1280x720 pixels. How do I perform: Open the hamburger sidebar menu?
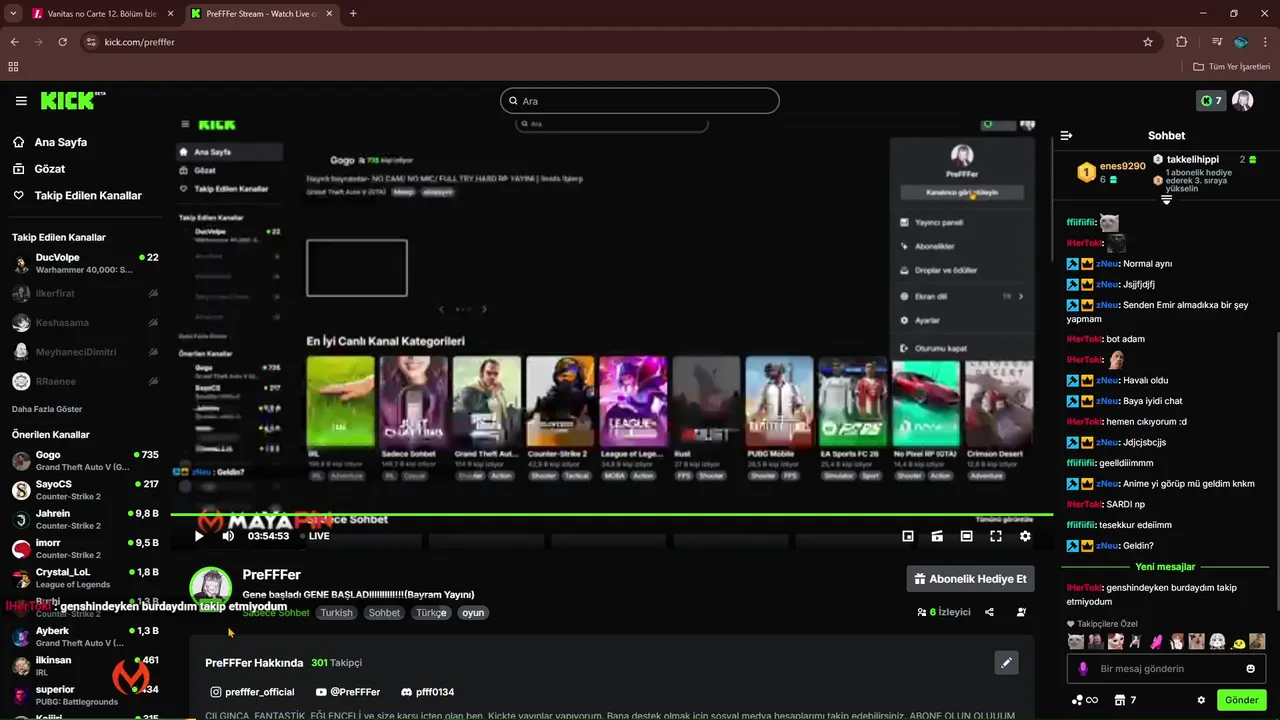pyautogui.click(x=21, y=101)
